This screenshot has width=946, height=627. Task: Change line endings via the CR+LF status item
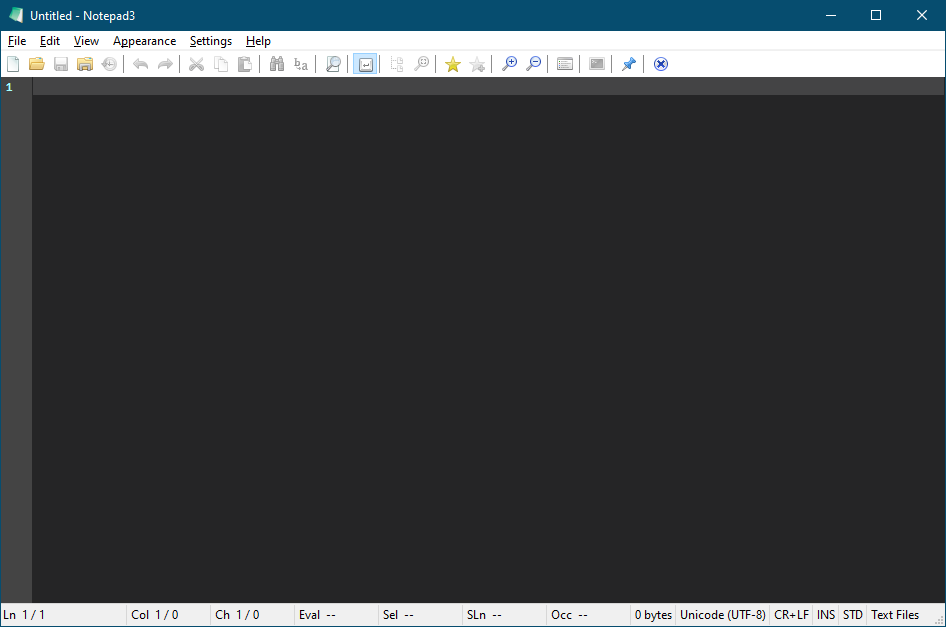790,614
